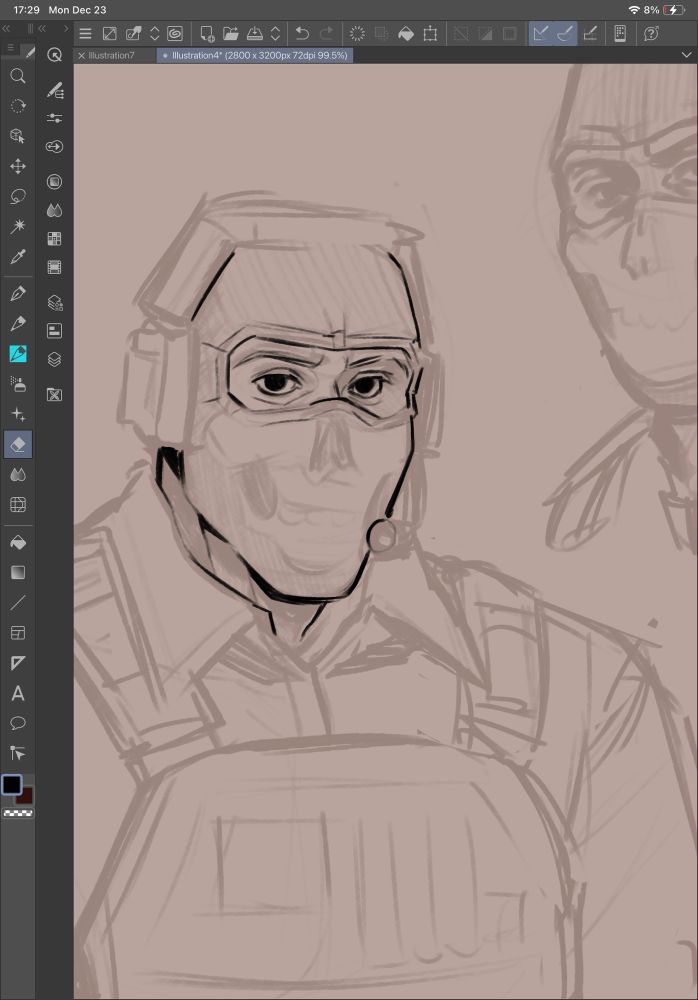
Task: Select the Pencil tool below the Pen
Action: [18, 323]
